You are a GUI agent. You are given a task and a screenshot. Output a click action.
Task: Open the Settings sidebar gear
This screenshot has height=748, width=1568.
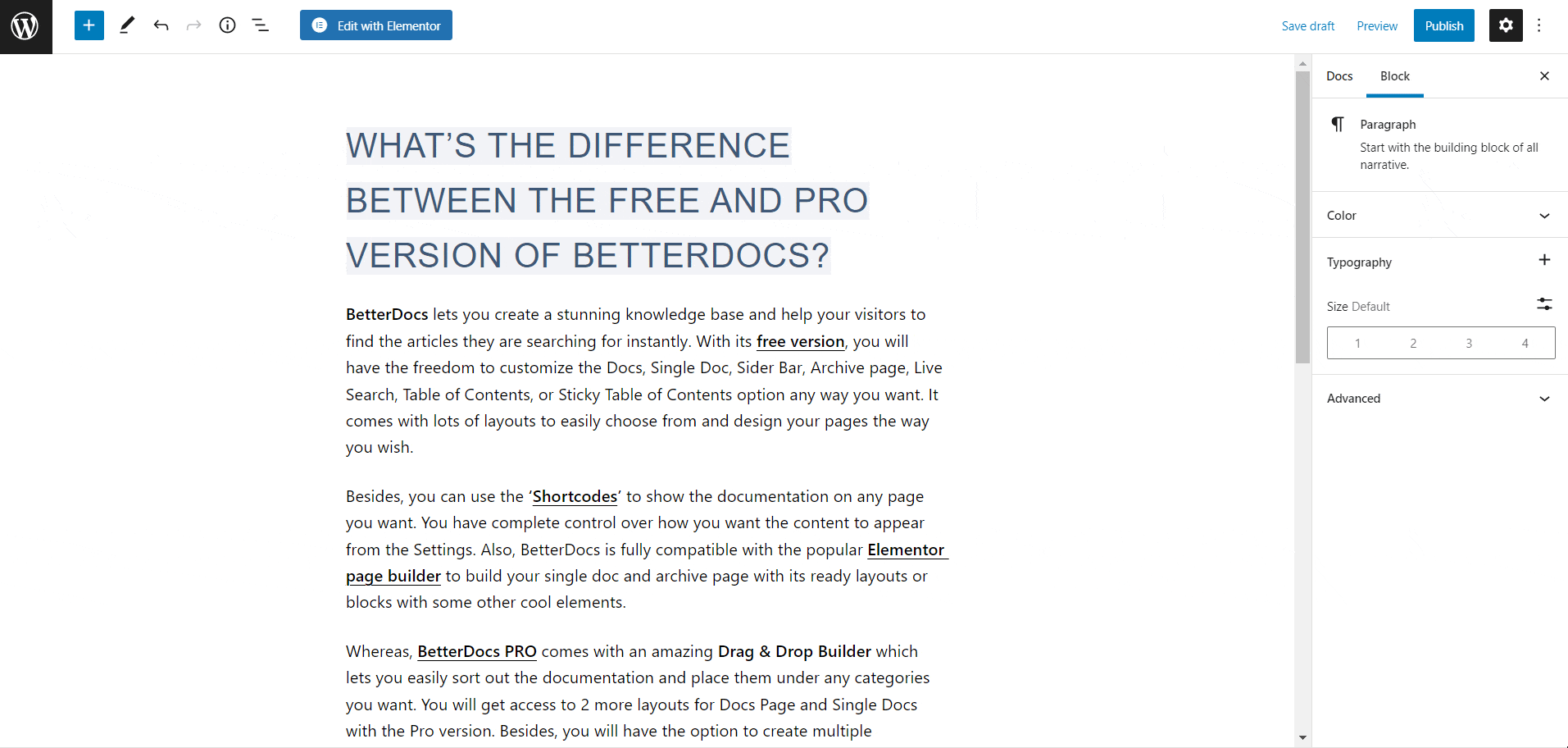pyautogui.click(x=1505, y=25)
